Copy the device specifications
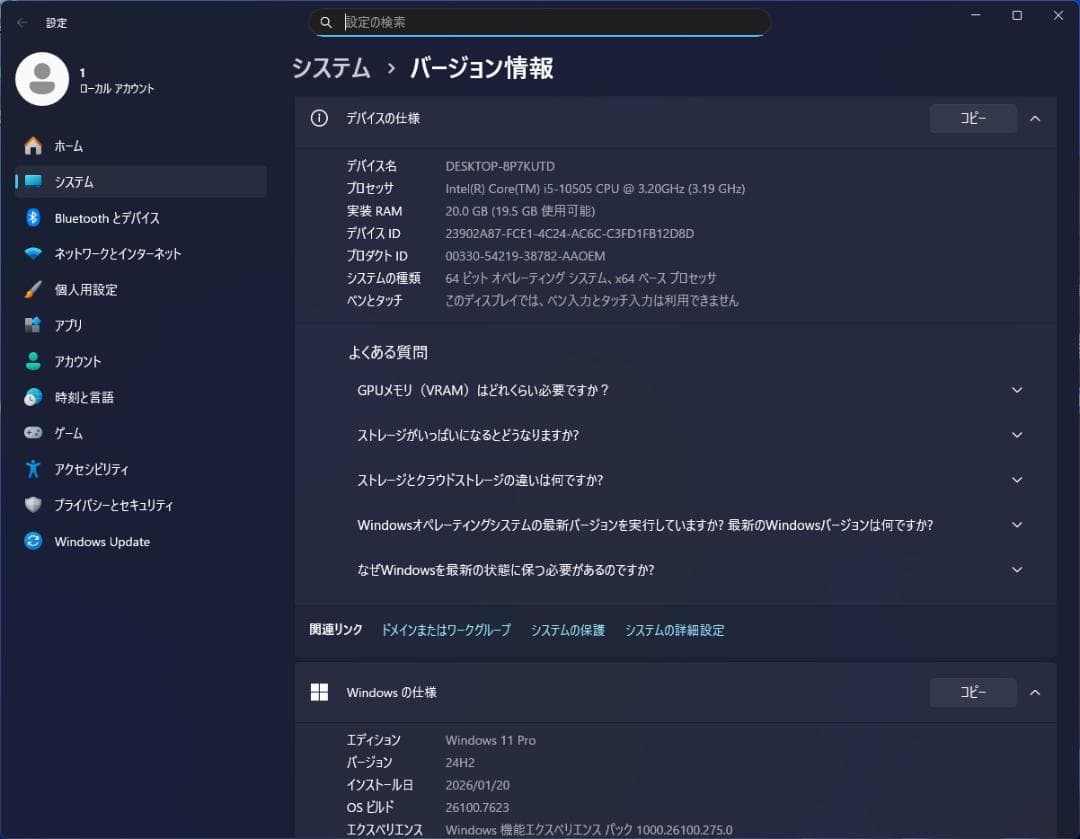 tap(972, 118)
